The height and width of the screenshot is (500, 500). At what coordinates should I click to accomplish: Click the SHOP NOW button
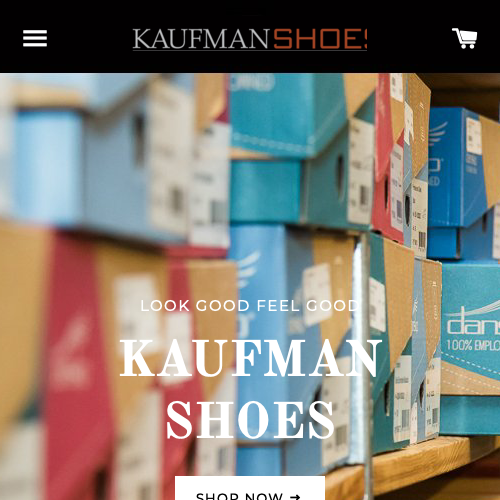coord(250,488)
